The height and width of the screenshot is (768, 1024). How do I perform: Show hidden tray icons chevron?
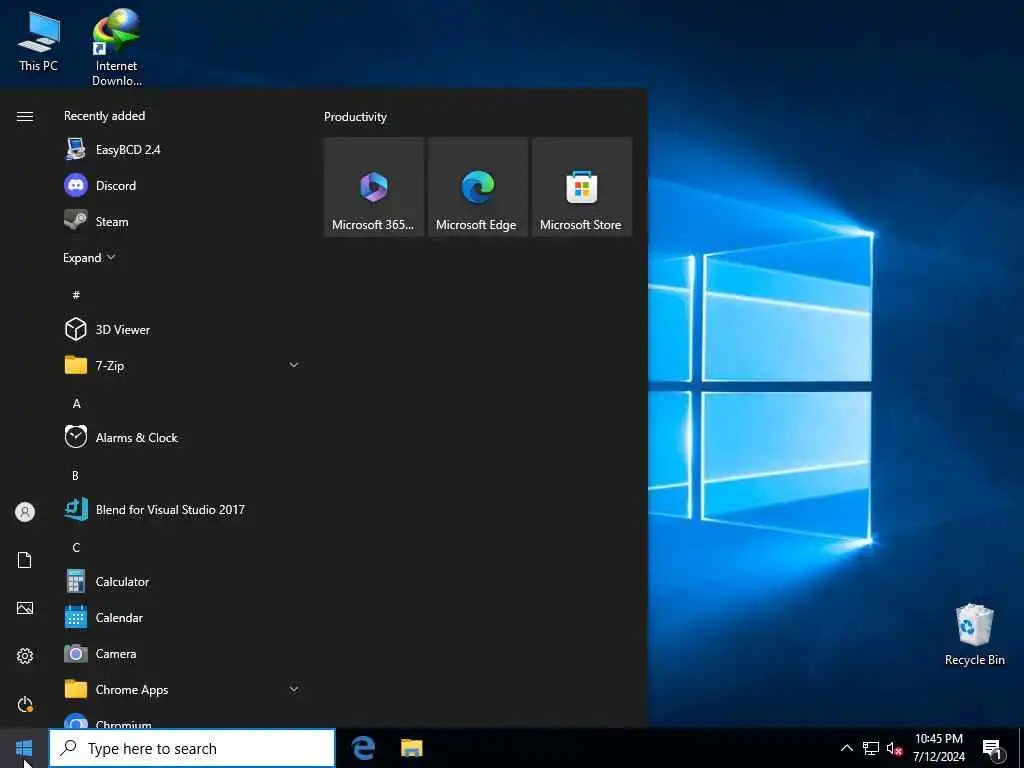[x=846, y=748]
